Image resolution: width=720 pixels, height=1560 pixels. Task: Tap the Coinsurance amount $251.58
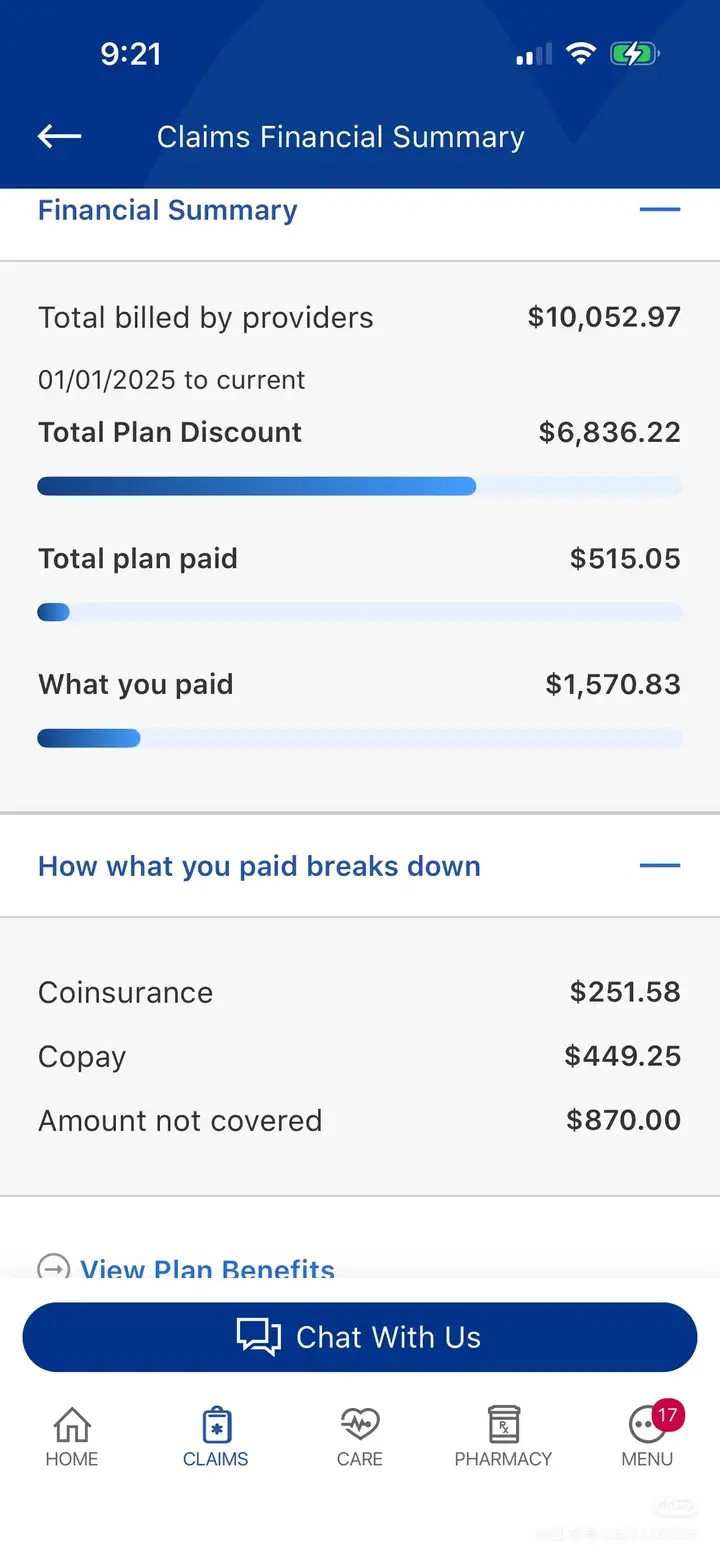coord(625,992)
